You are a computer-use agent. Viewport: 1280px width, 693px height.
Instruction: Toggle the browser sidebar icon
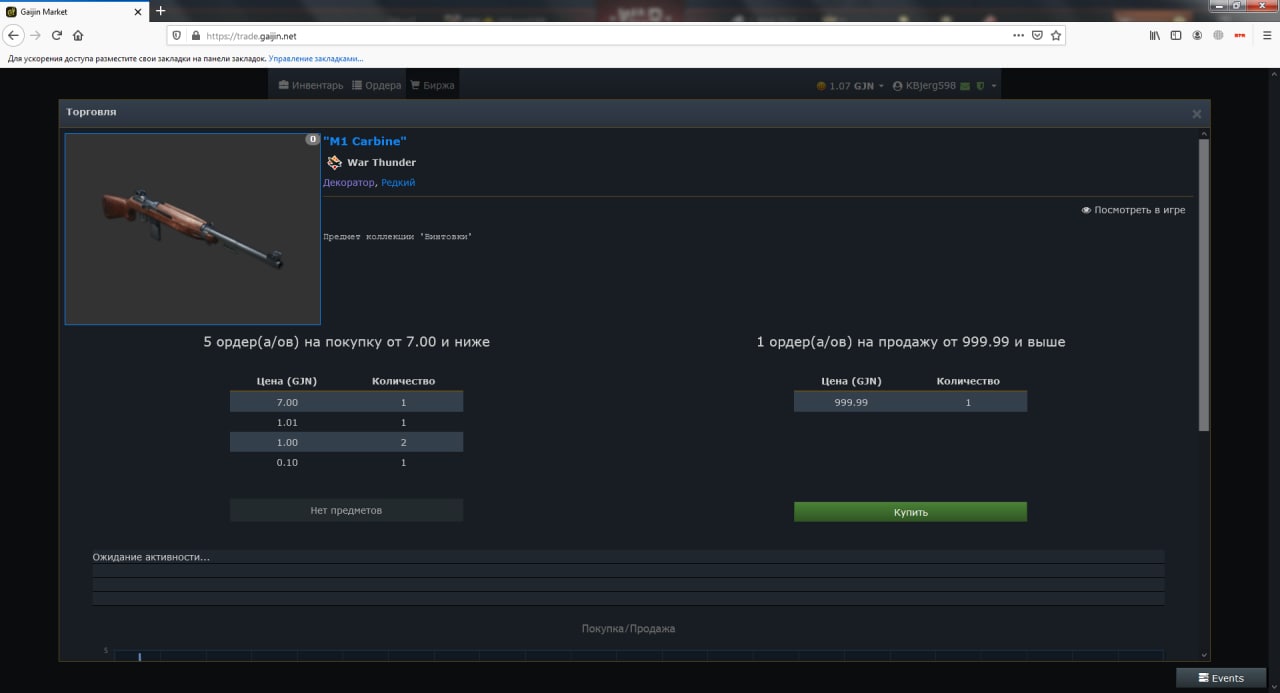1176,35
